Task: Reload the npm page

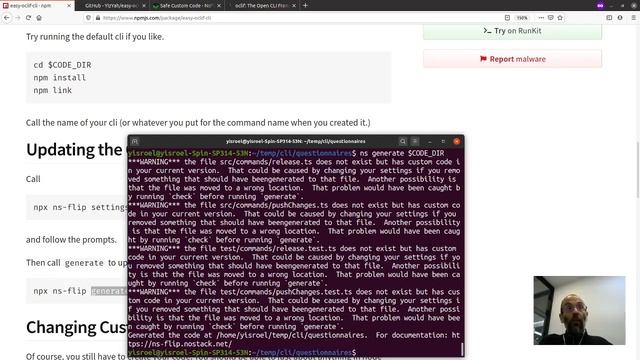Action: click(28, 18)
